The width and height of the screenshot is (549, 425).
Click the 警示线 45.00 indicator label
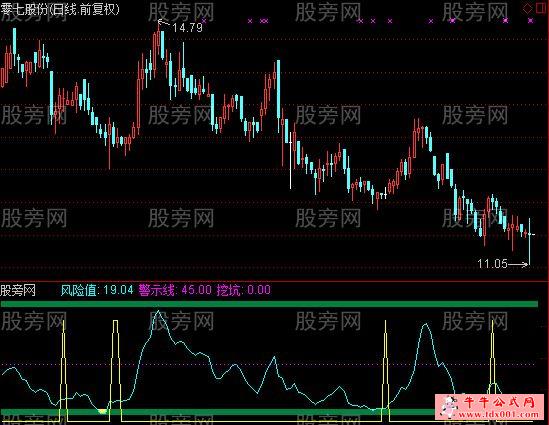[x=175, y=290]
